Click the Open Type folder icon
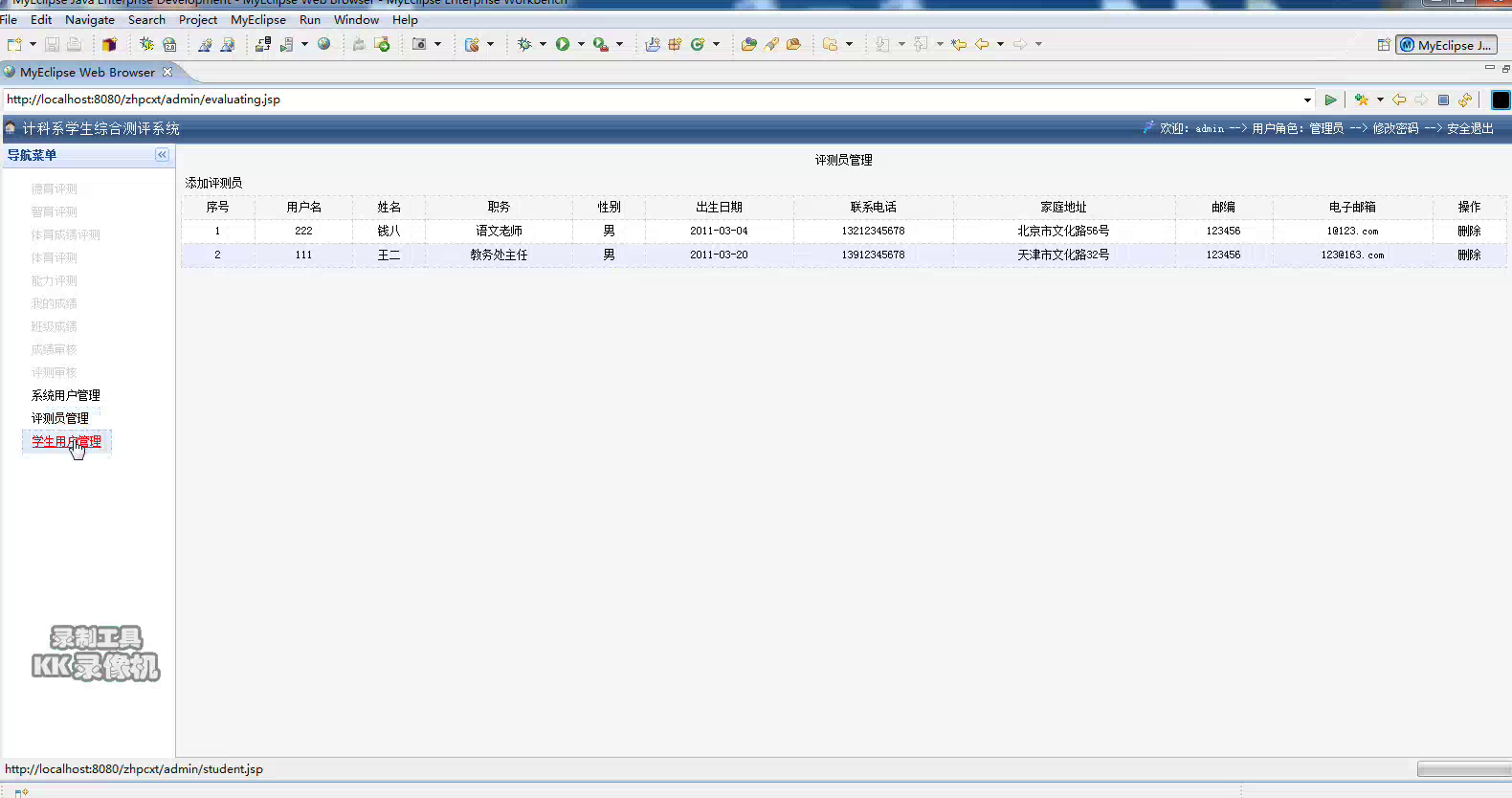Viewport: 1512px width, 798px height. tap(748, 44)
